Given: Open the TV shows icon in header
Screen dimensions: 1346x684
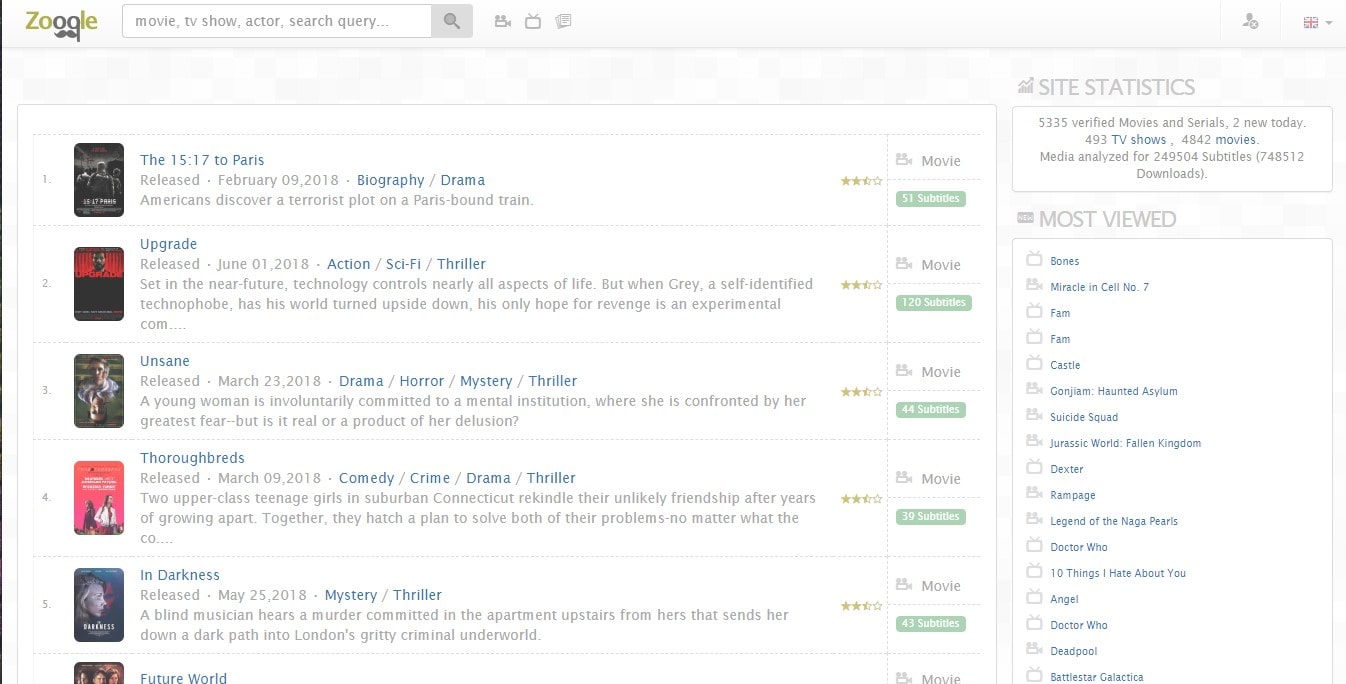Looking at the screenshot, I should tap(533, 21).
